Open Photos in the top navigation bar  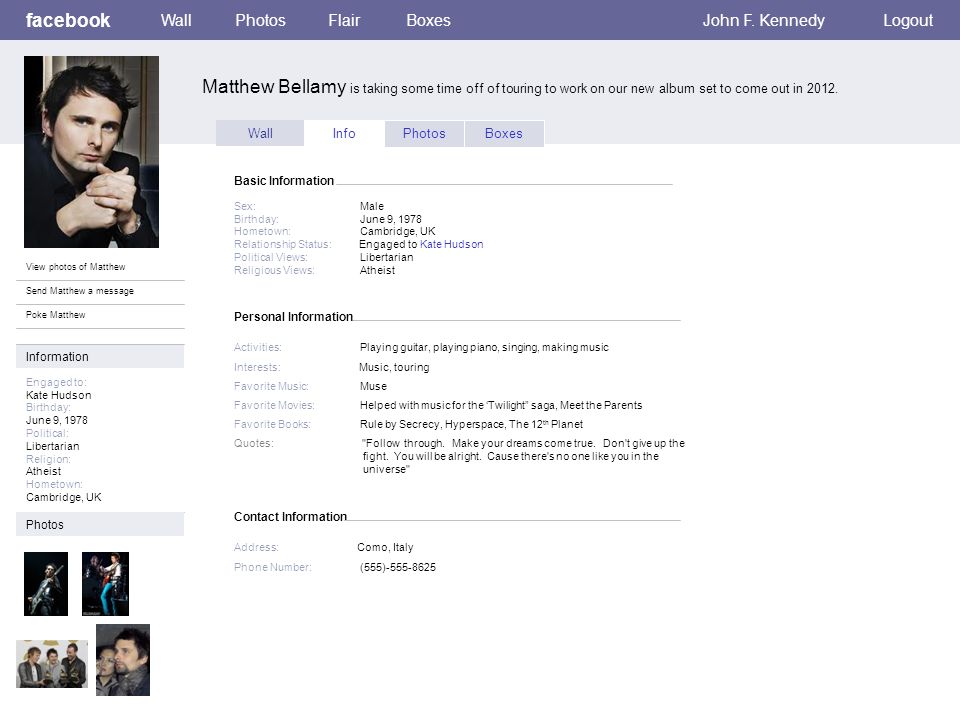[260, 20]
